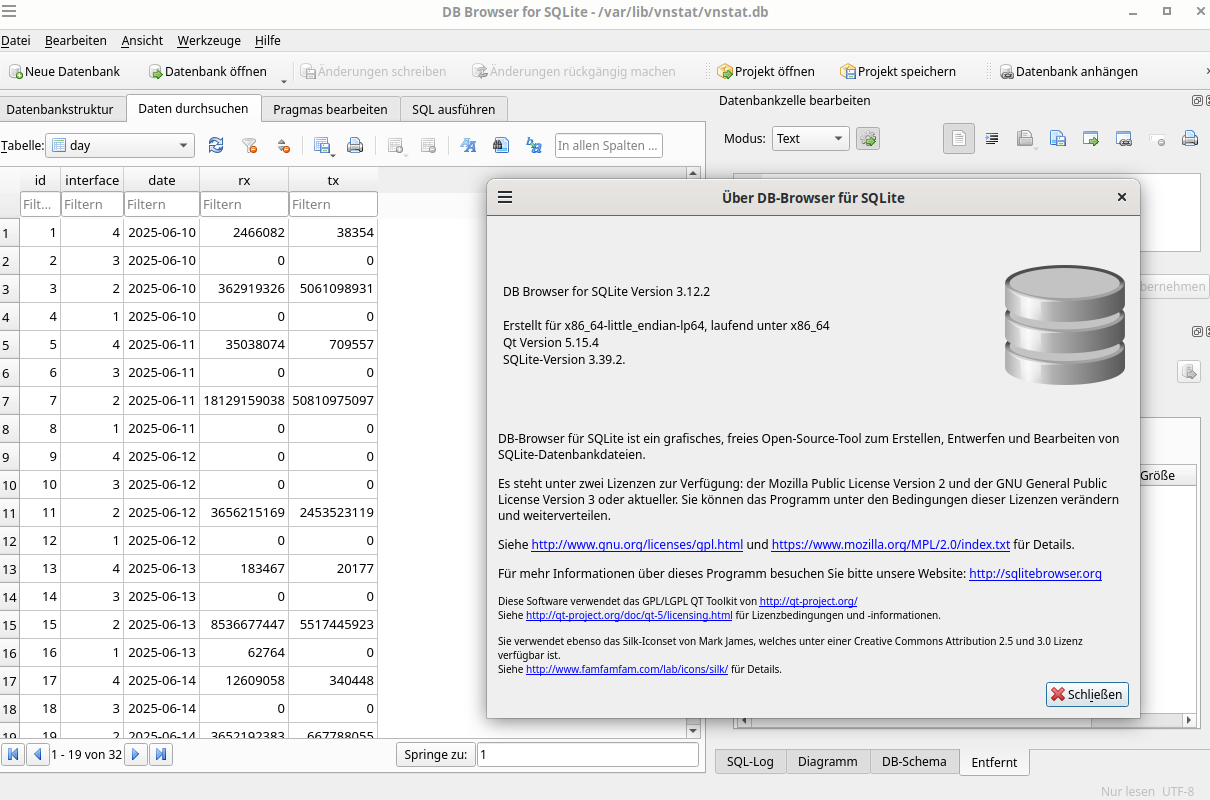Click the rx column filter field
This screenshot has width=1210, height=800.
tap(244, 204)
